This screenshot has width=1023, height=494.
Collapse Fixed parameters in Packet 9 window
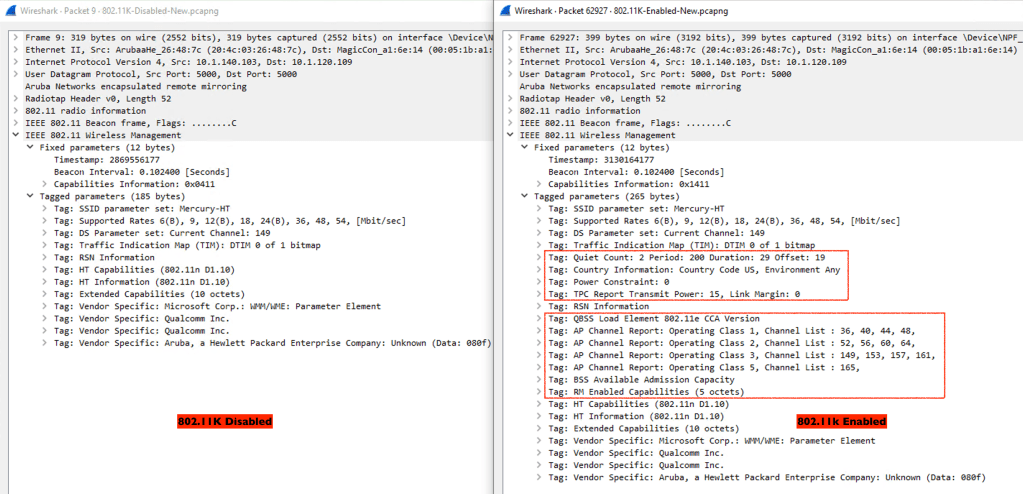point(29,147)
